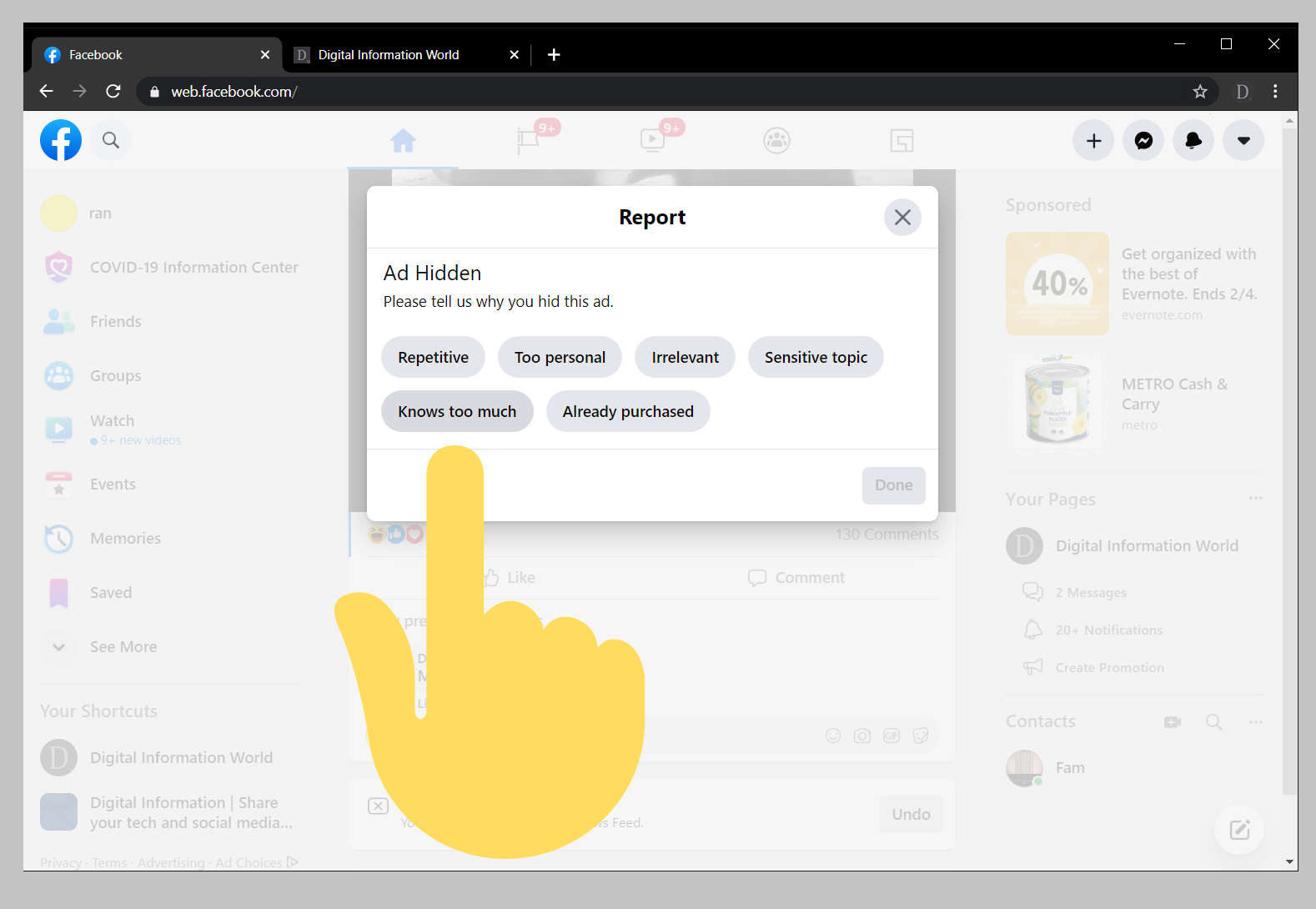Open COVID-19 Information Center

point(169,268)
